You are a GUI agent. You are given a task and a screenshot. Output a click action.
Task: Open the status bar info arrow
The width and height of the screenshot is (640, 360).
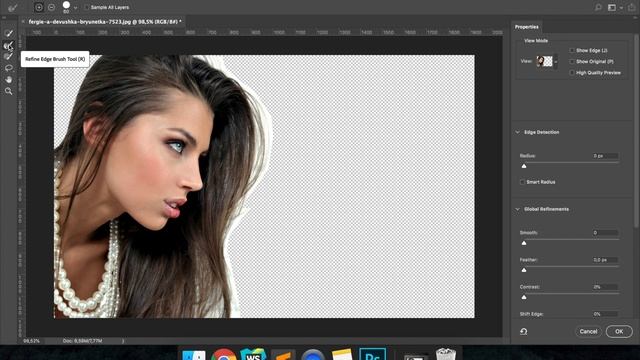pos(123,341)
